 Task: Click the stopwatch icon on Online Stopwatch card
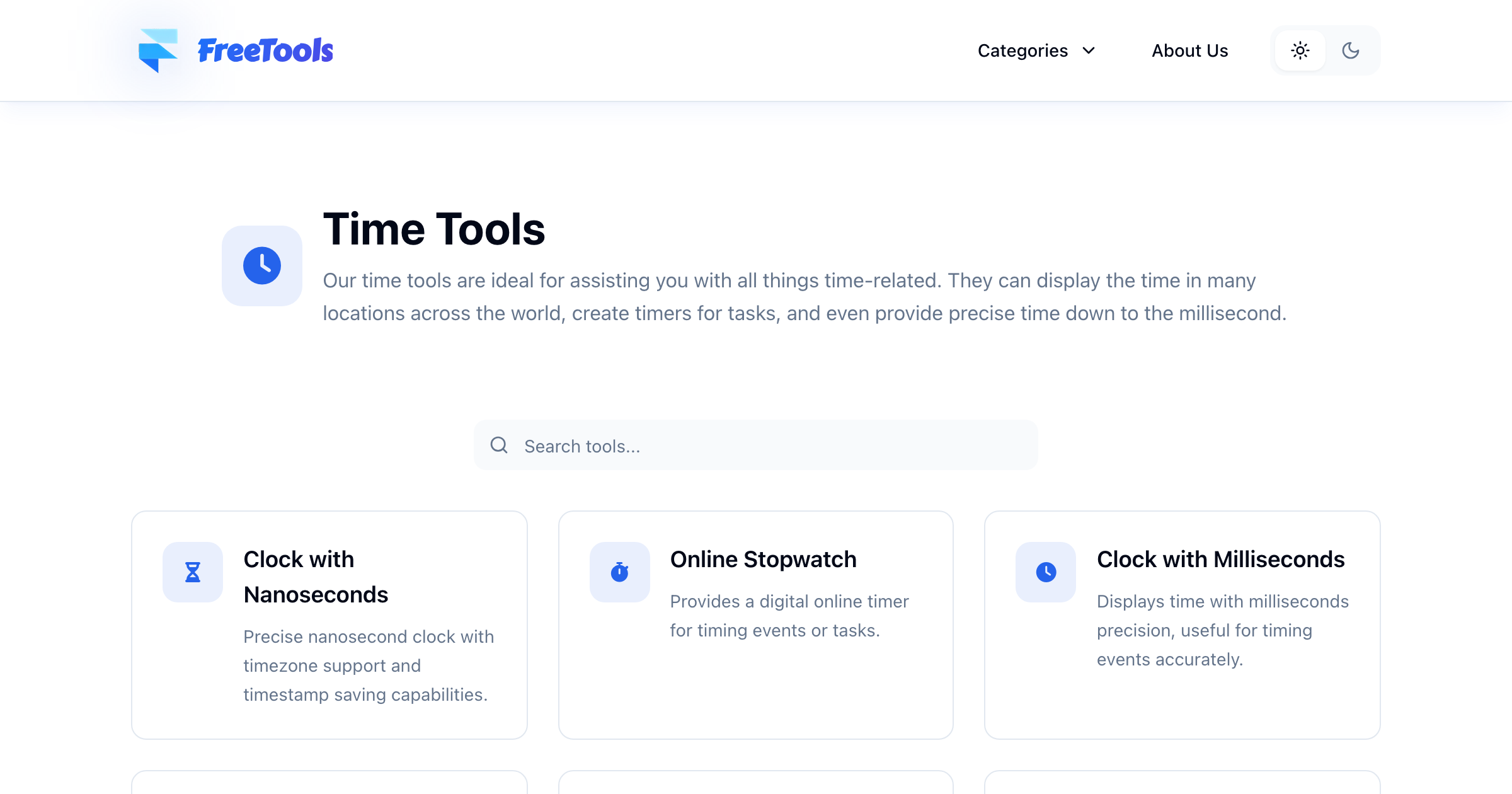pos(619,572)
